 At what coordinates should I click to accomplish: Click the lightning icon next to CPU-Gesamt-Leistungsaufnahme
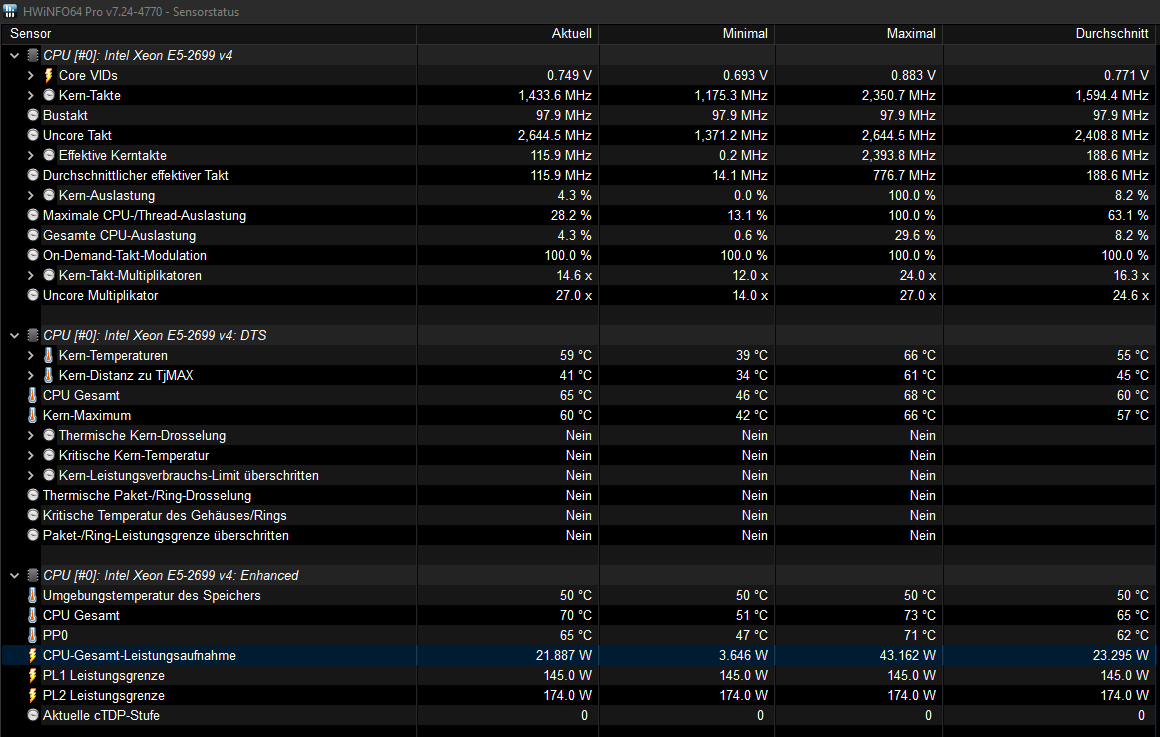pos(33,655)
